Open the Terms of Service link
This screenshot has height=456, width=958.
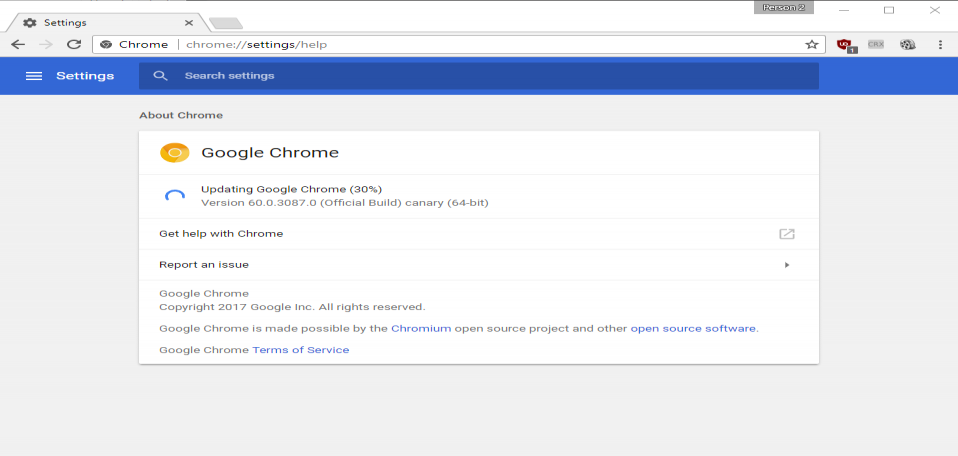point(300,350)
